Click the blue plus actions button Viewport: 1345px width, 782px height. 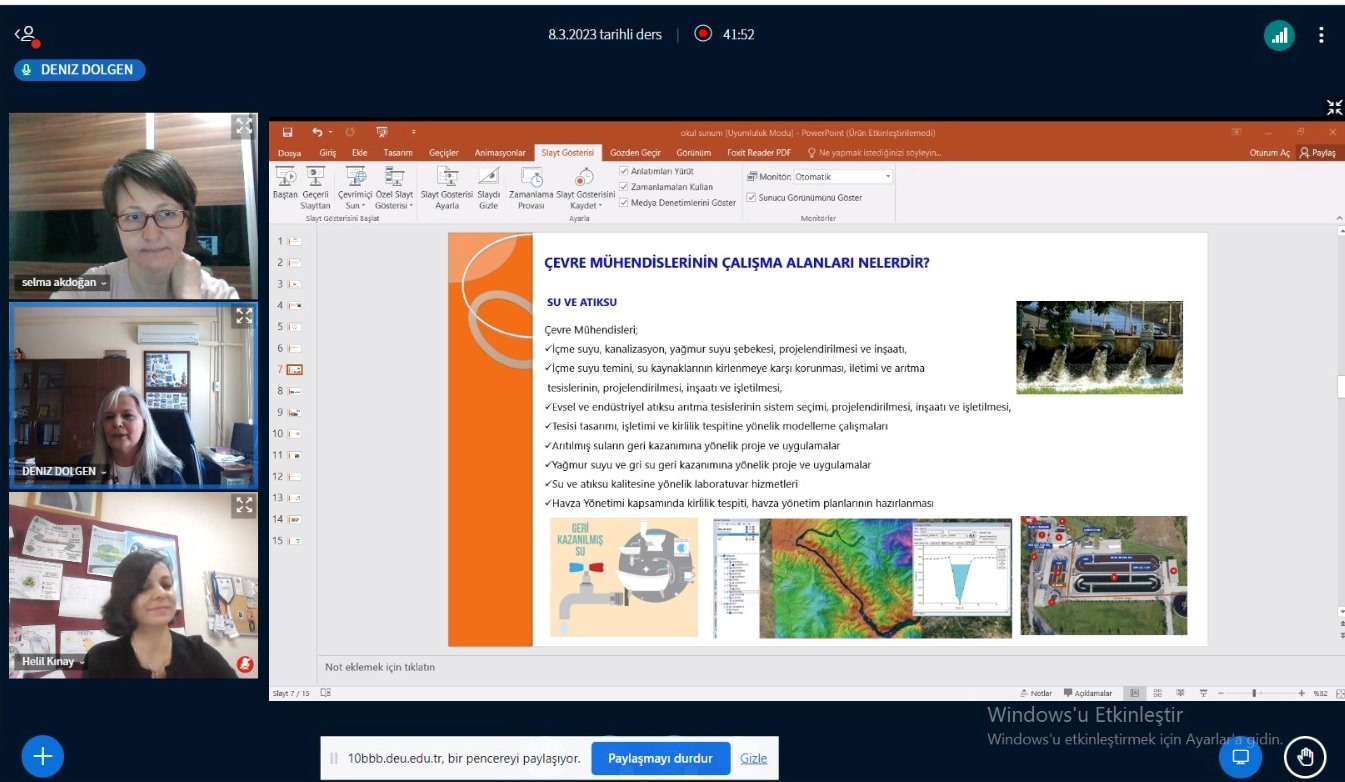(42, 756)
